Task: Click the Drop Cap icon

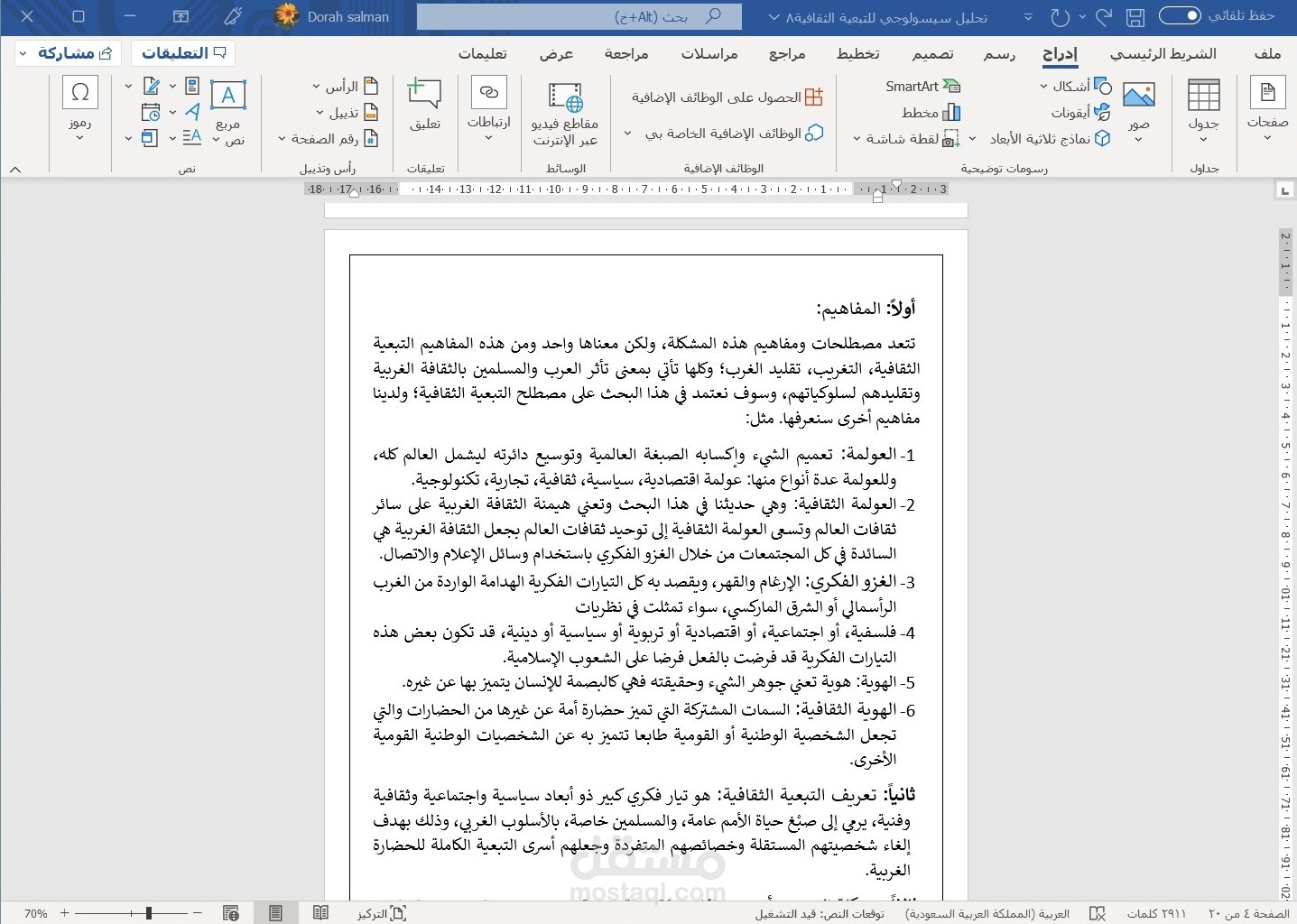Action: 192,138
